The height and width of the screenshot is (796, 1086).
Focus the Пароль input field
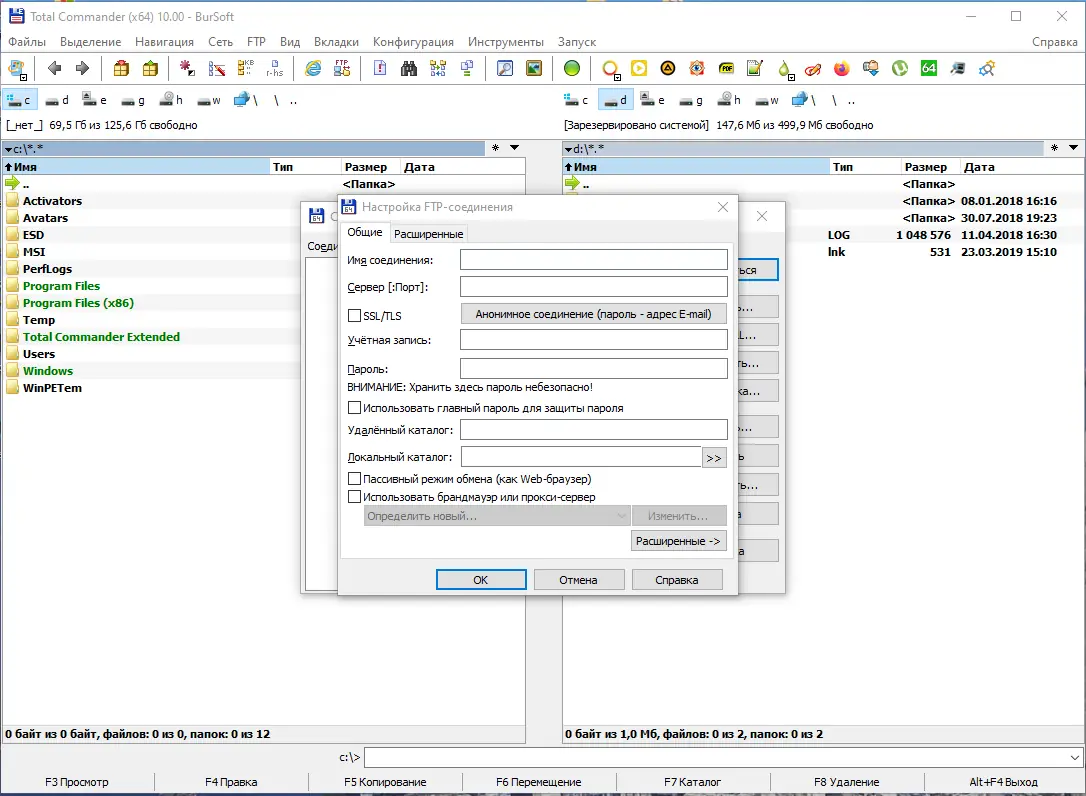[x=594, y=369]
